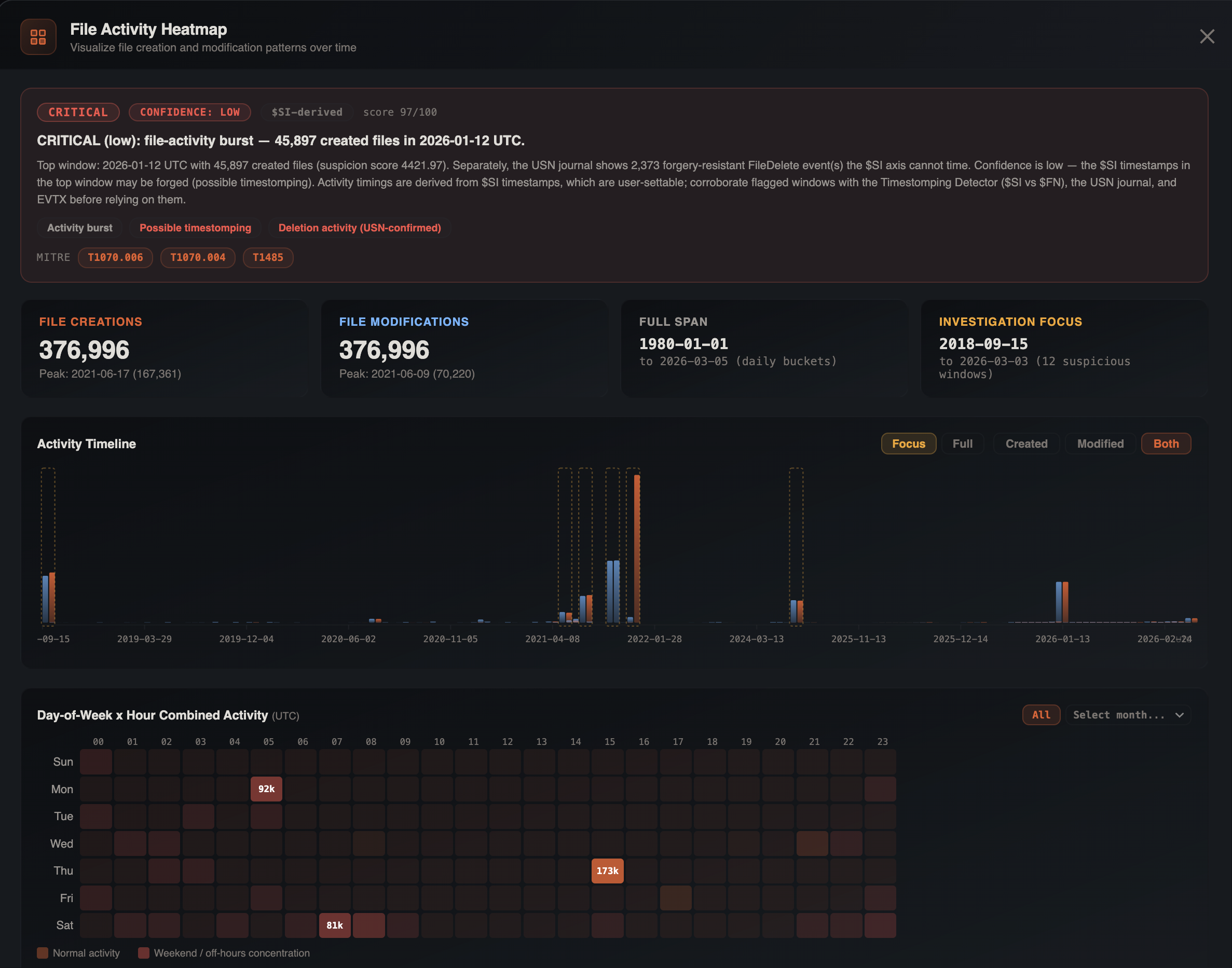Image resolution: width=1232 pixels, height=968 pixels.
Task: Click the Mon 05 heatmap cell 92k
Action: click(x=266, y=789)
